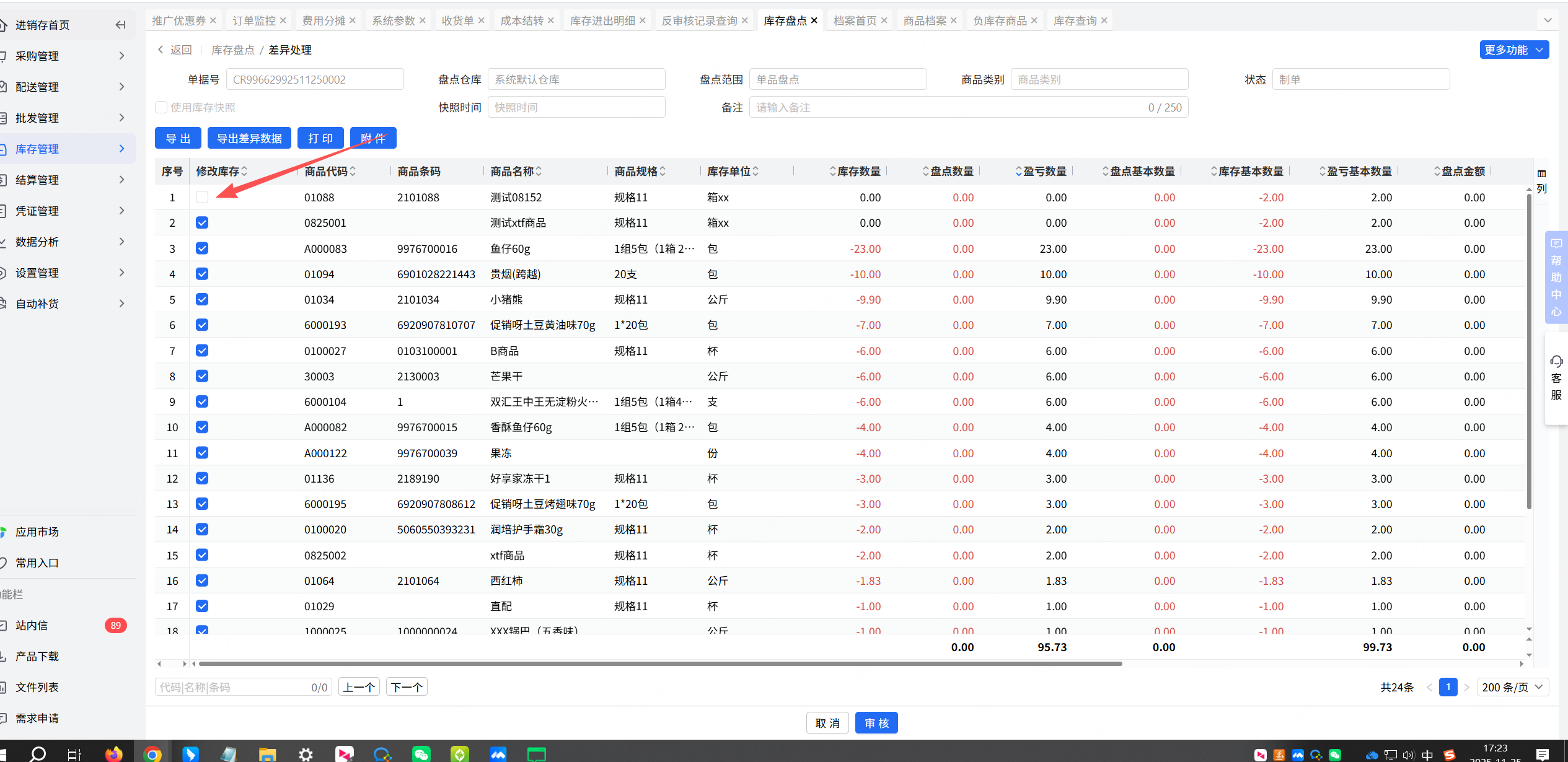
Task: Enable the 使用库存快照 checkbox
Action: click(161, 107)
